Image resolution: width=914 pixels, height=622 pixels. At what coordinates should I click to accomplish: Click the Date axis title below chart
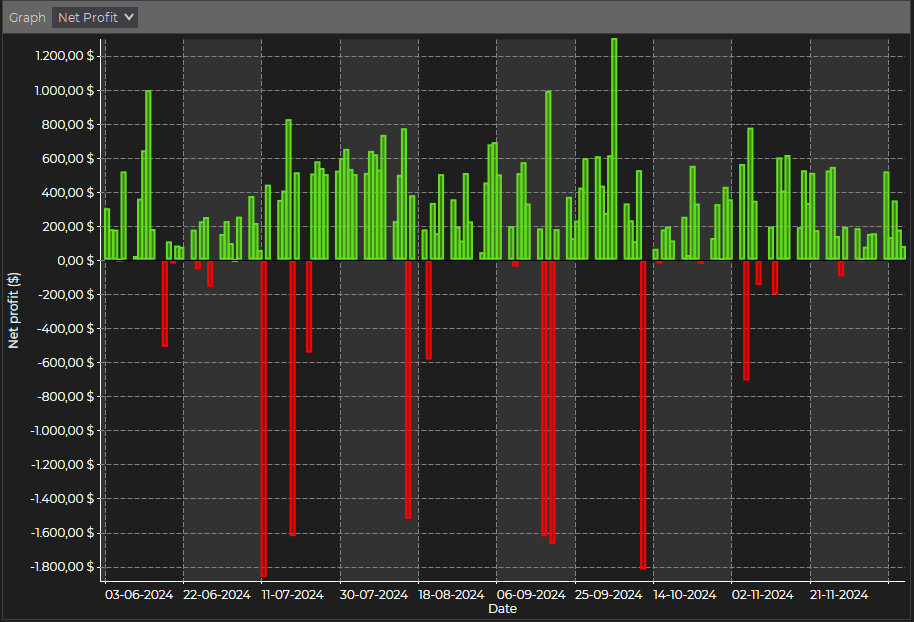(502, 608)
